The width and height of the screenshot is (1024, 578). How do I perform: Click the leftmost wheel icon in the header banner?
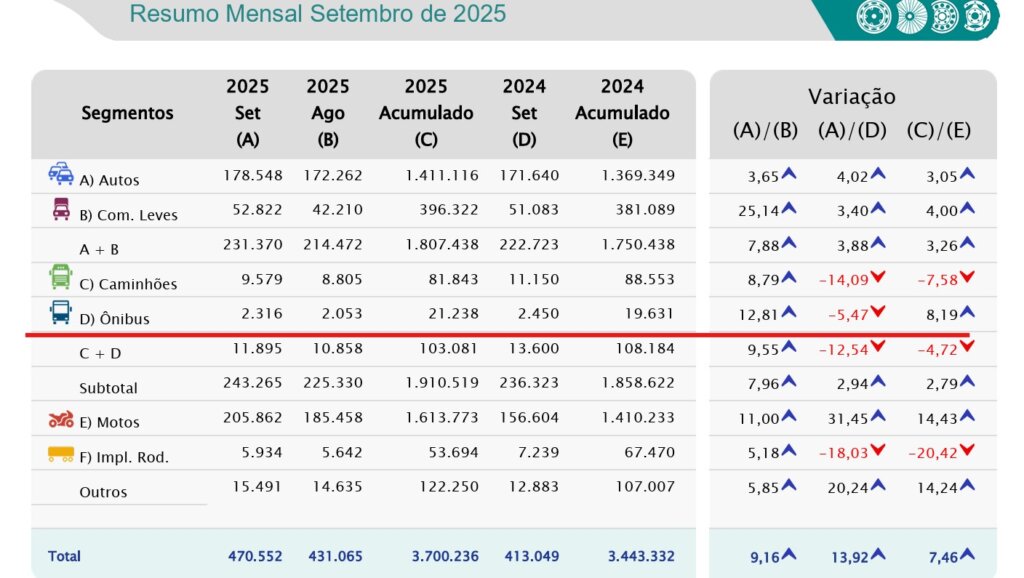coord(871,16)
